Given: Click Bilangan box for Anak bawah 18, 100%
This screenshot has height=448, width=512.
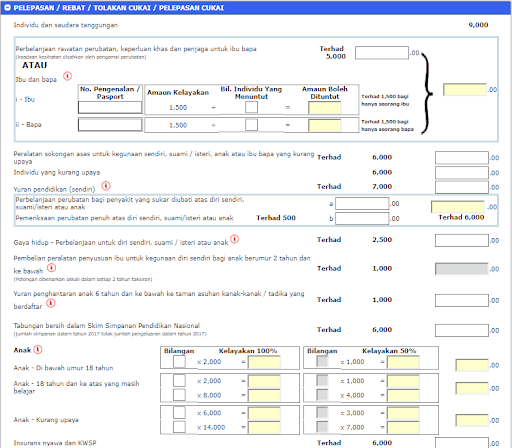Looking at the screenshot, I should (179, 362).
